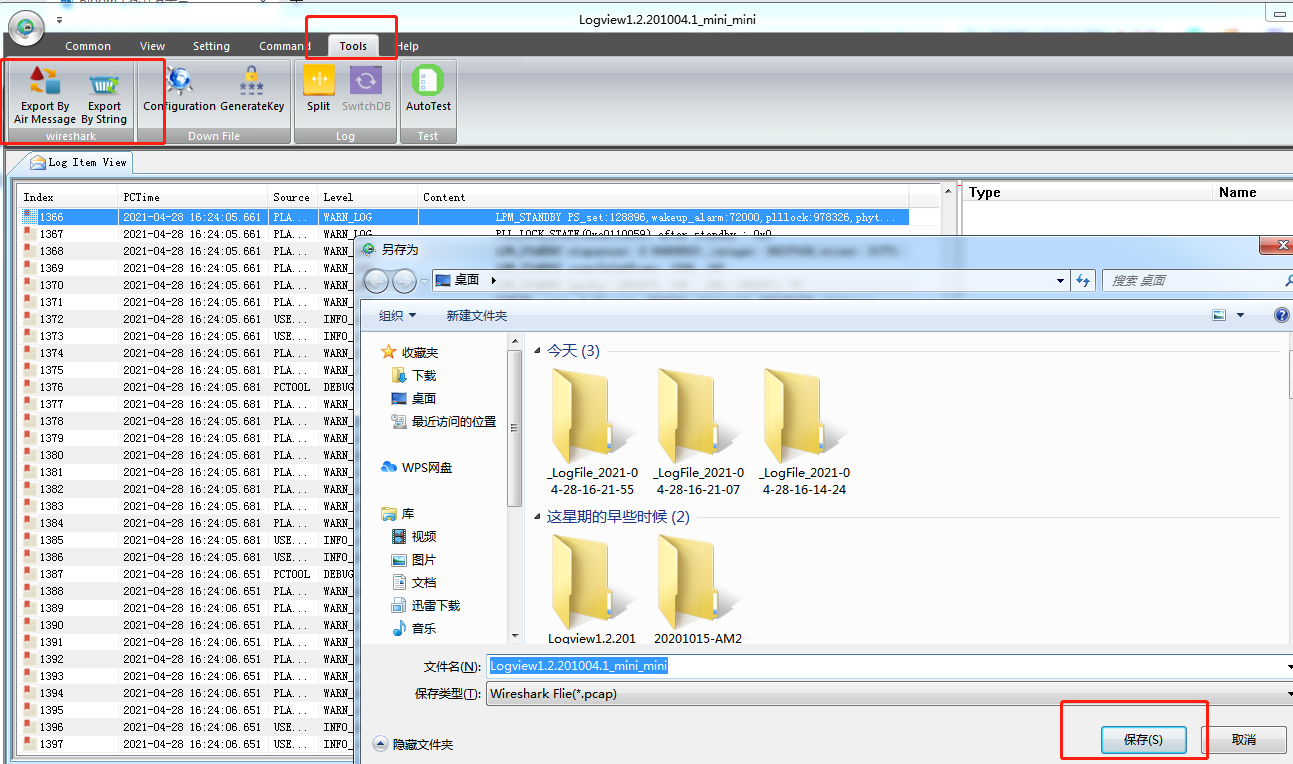Open the Configuration tool
1293x764 pixels.
pyautogui.click(x=179, y=82)
